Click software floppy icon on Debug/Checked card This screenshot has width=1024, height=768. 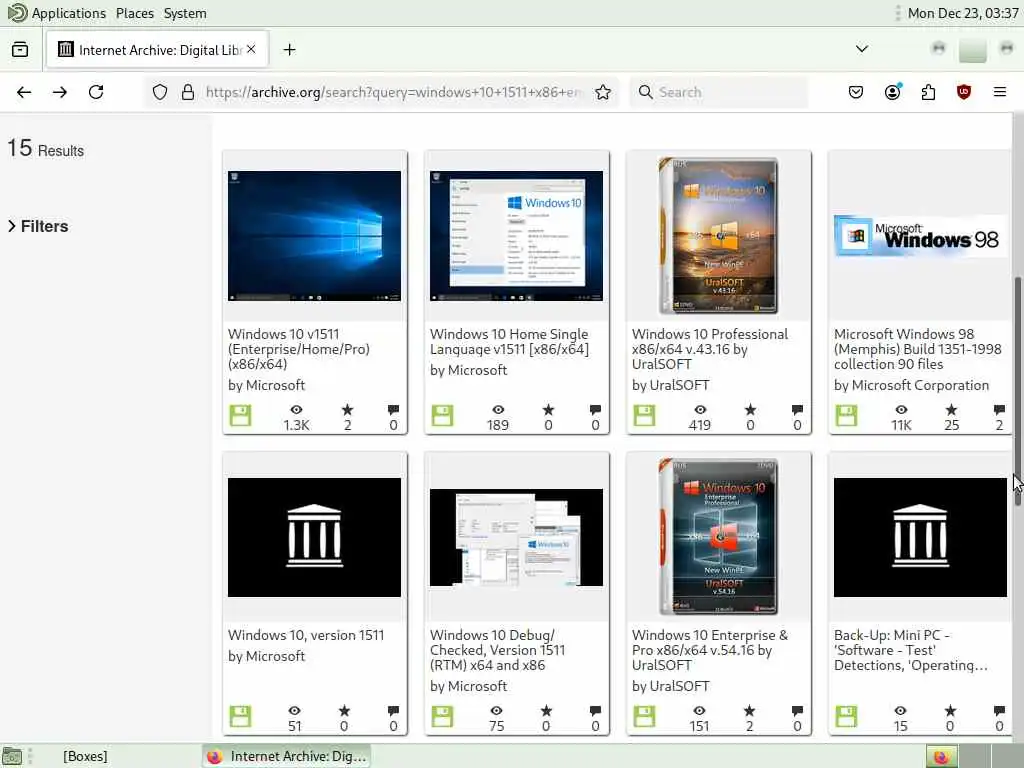click(x=442, y=716)
